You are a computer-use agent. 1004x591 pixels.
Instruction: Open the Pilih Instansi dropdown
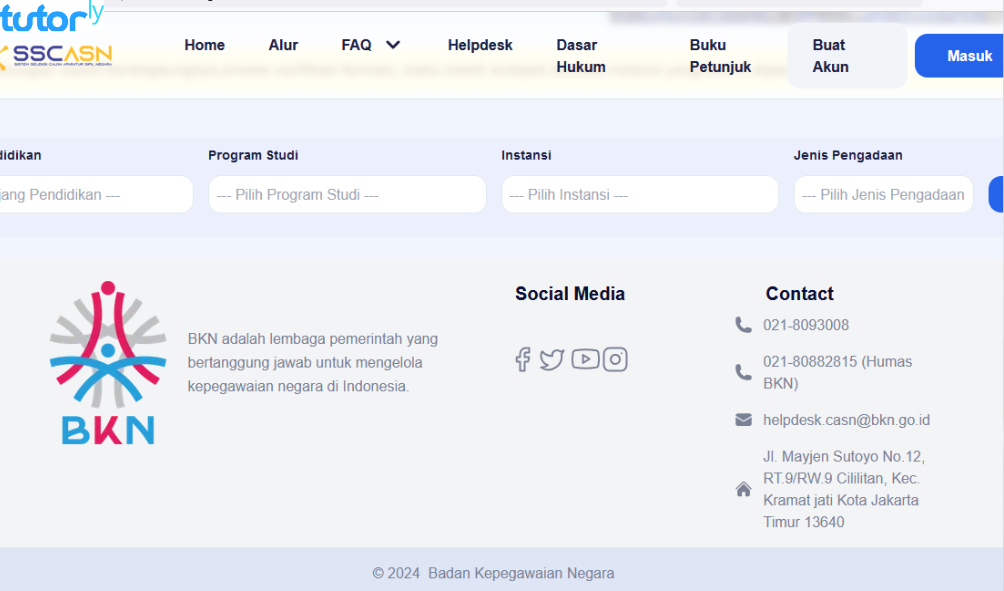coord(639,194)
